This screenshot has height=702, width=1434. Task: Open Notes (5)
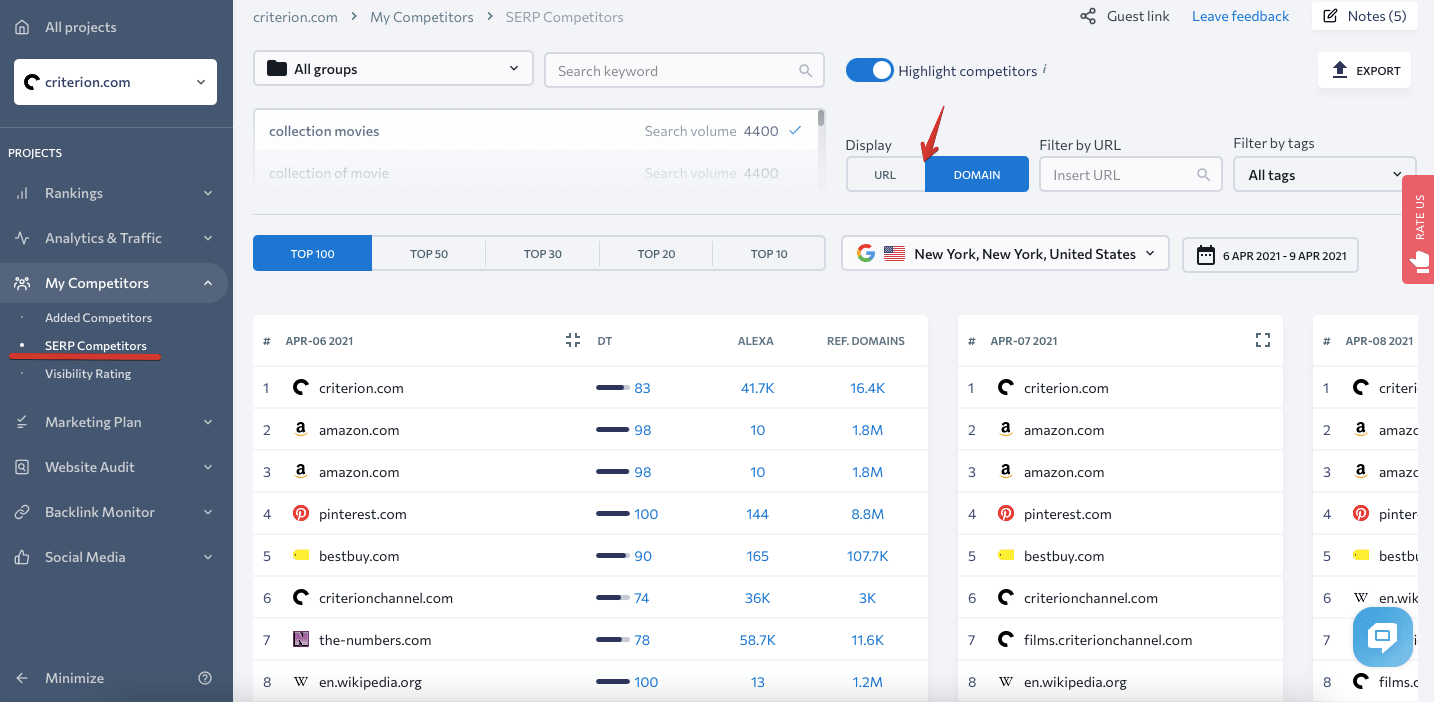pyautogui.click(x=1364, y=16)
